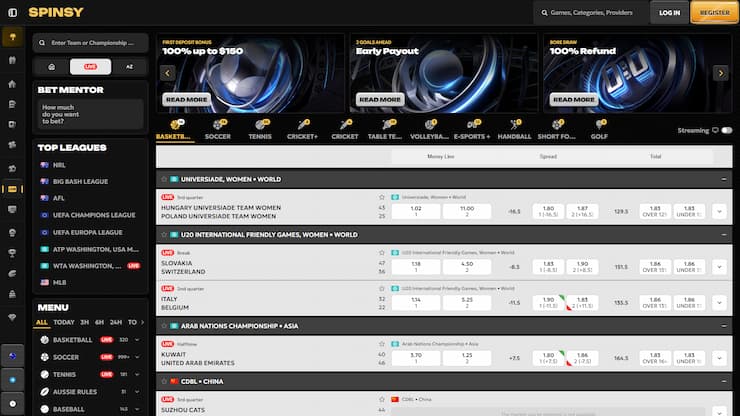Select the home filter icon next to LIVE

pyautogui.click(x=51, y=67)
